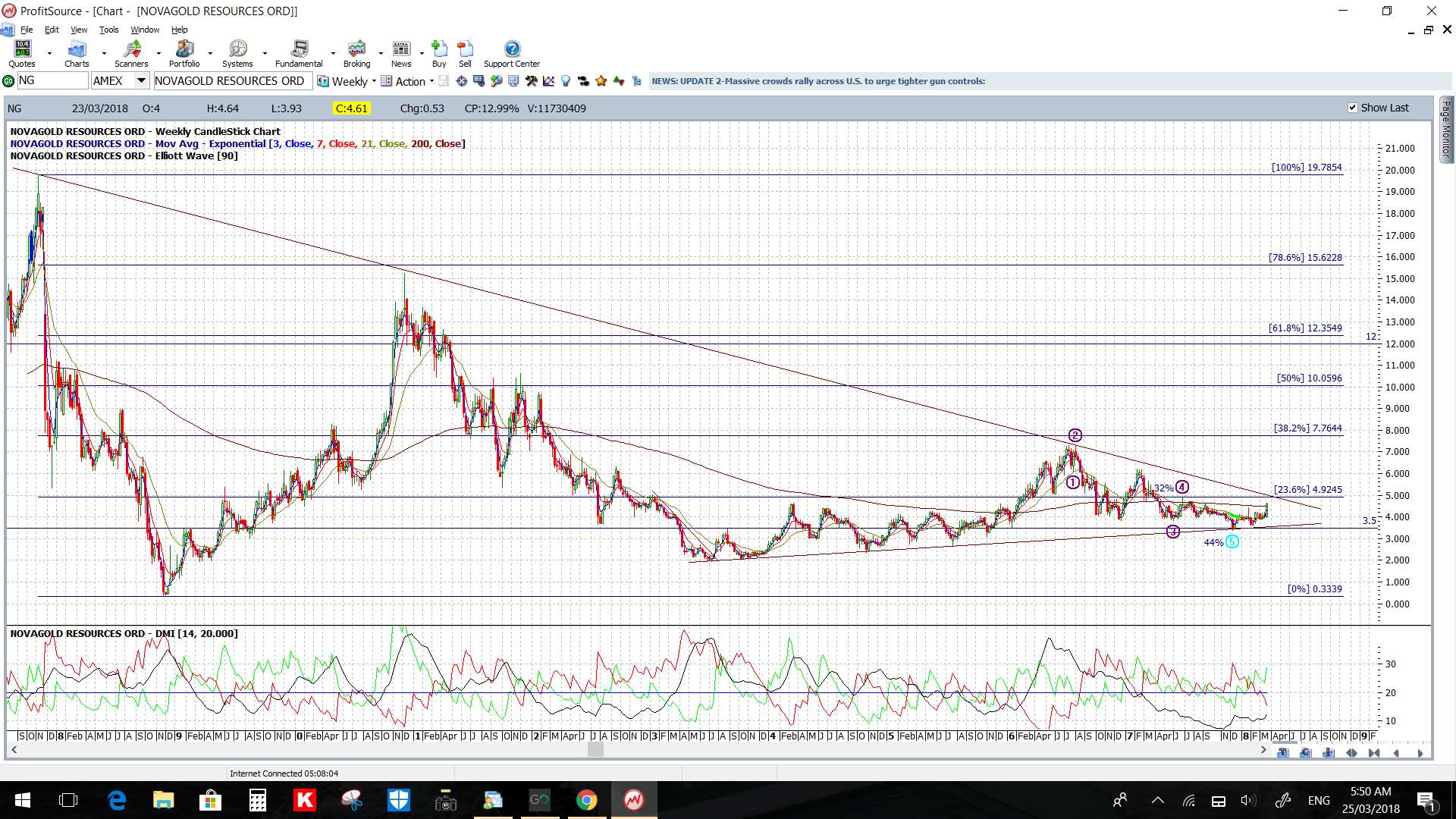This screenshot has width=1456, height=819.
Task: Open the Edit menu
Action: point(52,30)
